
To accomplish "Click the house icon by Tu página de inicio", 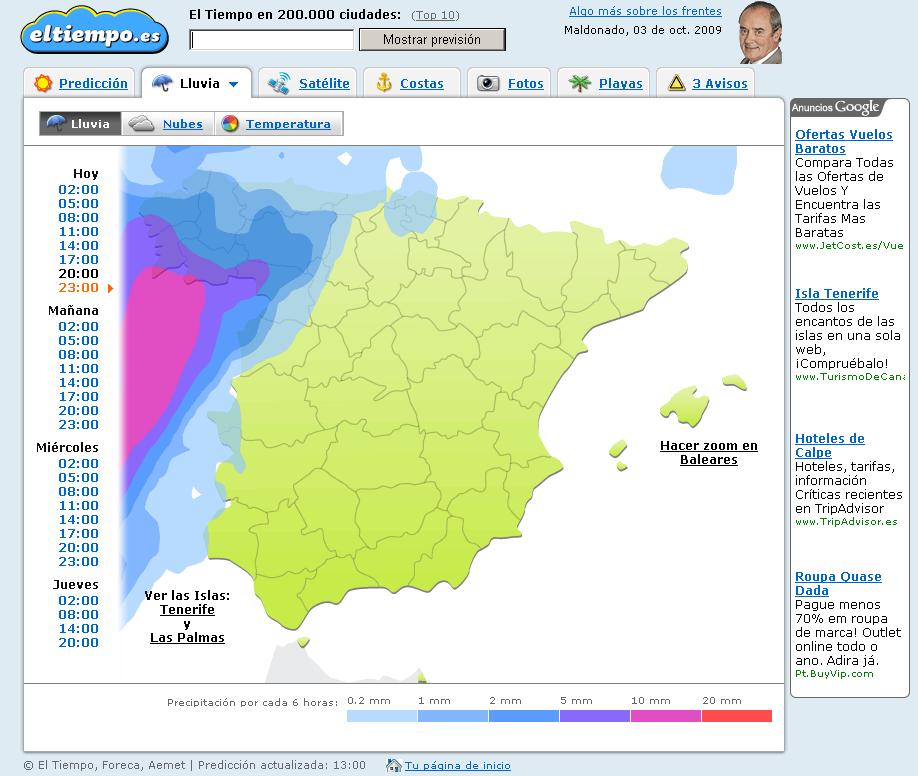I will tap(393, 765).
